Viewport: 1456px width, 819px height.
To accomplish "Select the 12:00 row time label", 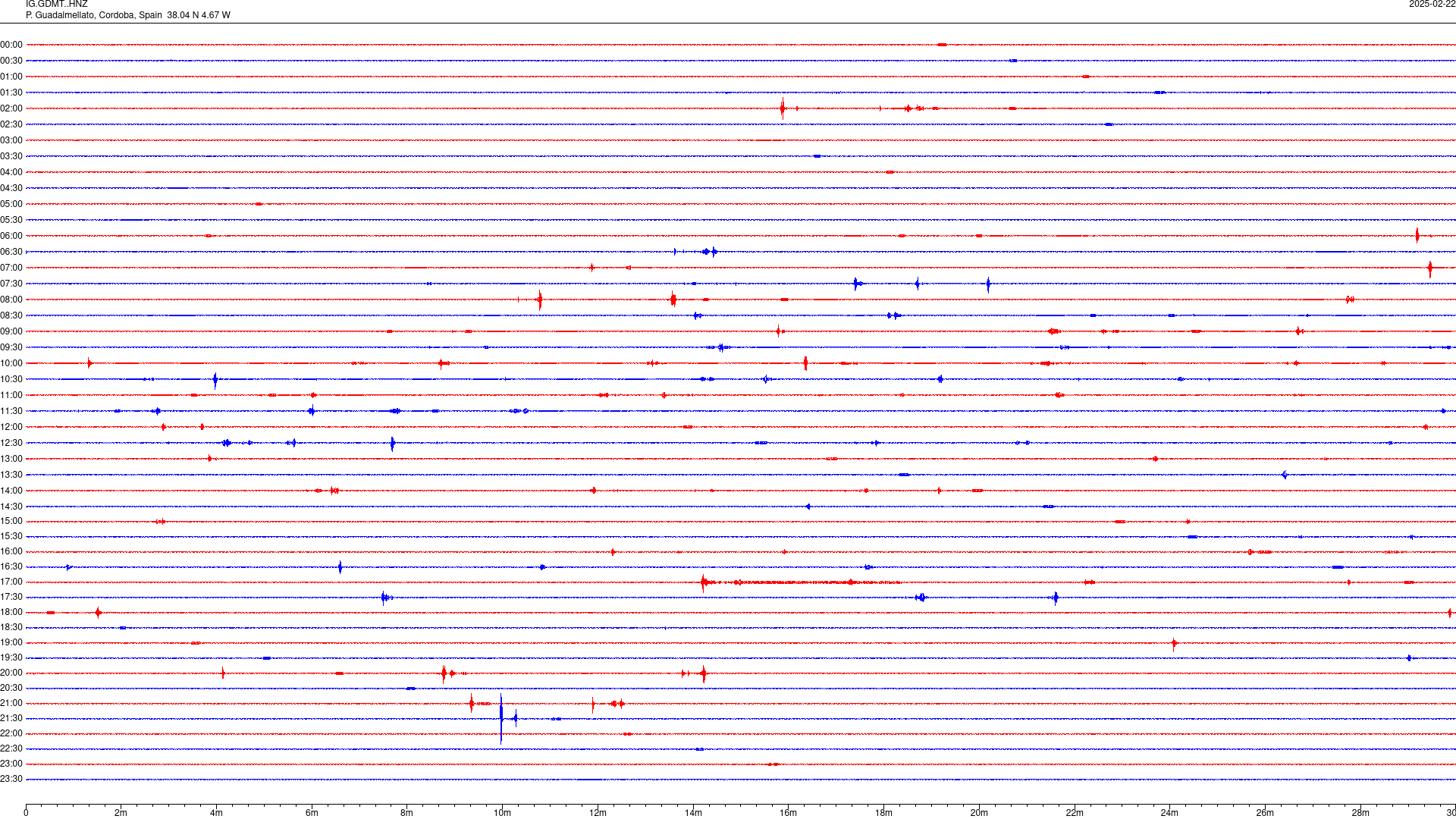I will [11, 427].
